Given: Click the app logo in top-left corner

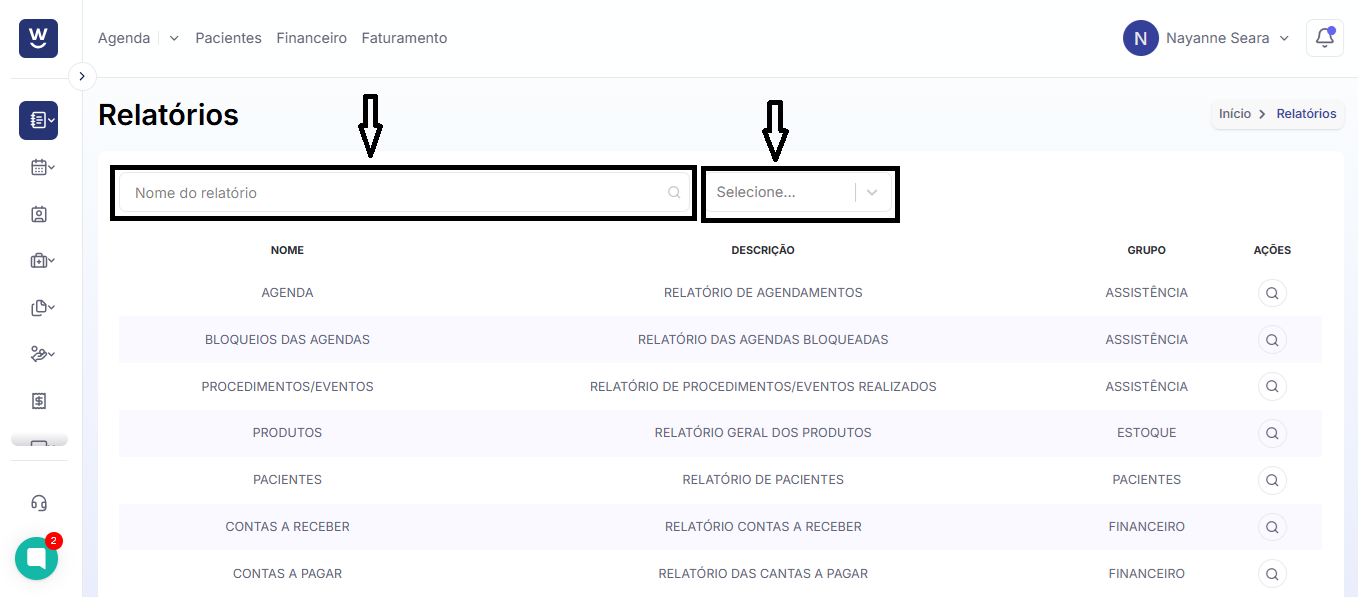Looking at the screenshot, I should (38, 38).
